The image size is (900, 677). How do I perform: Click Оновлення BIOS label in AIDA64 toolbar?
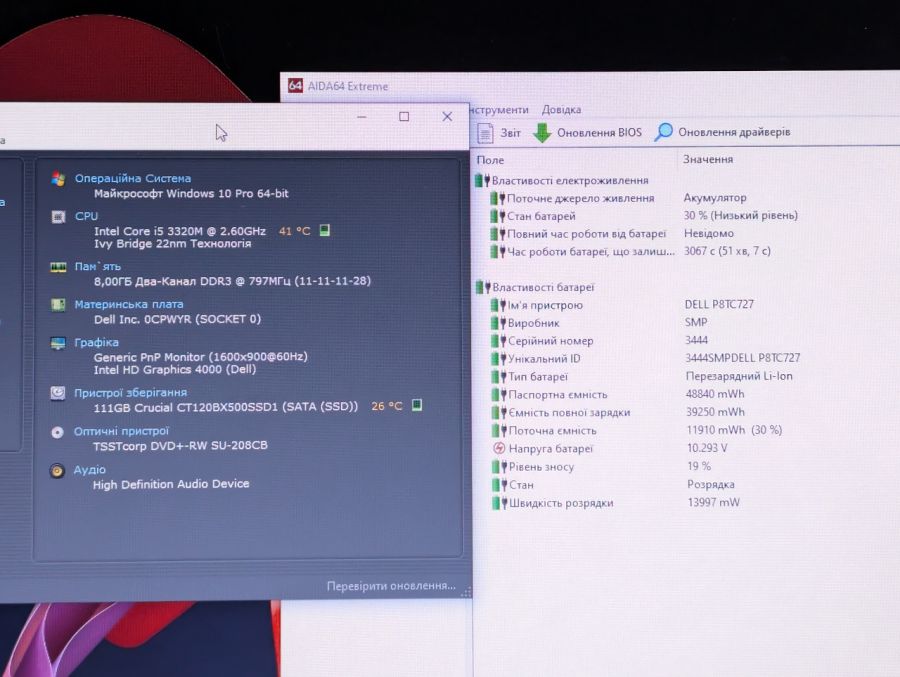[599, 133]
